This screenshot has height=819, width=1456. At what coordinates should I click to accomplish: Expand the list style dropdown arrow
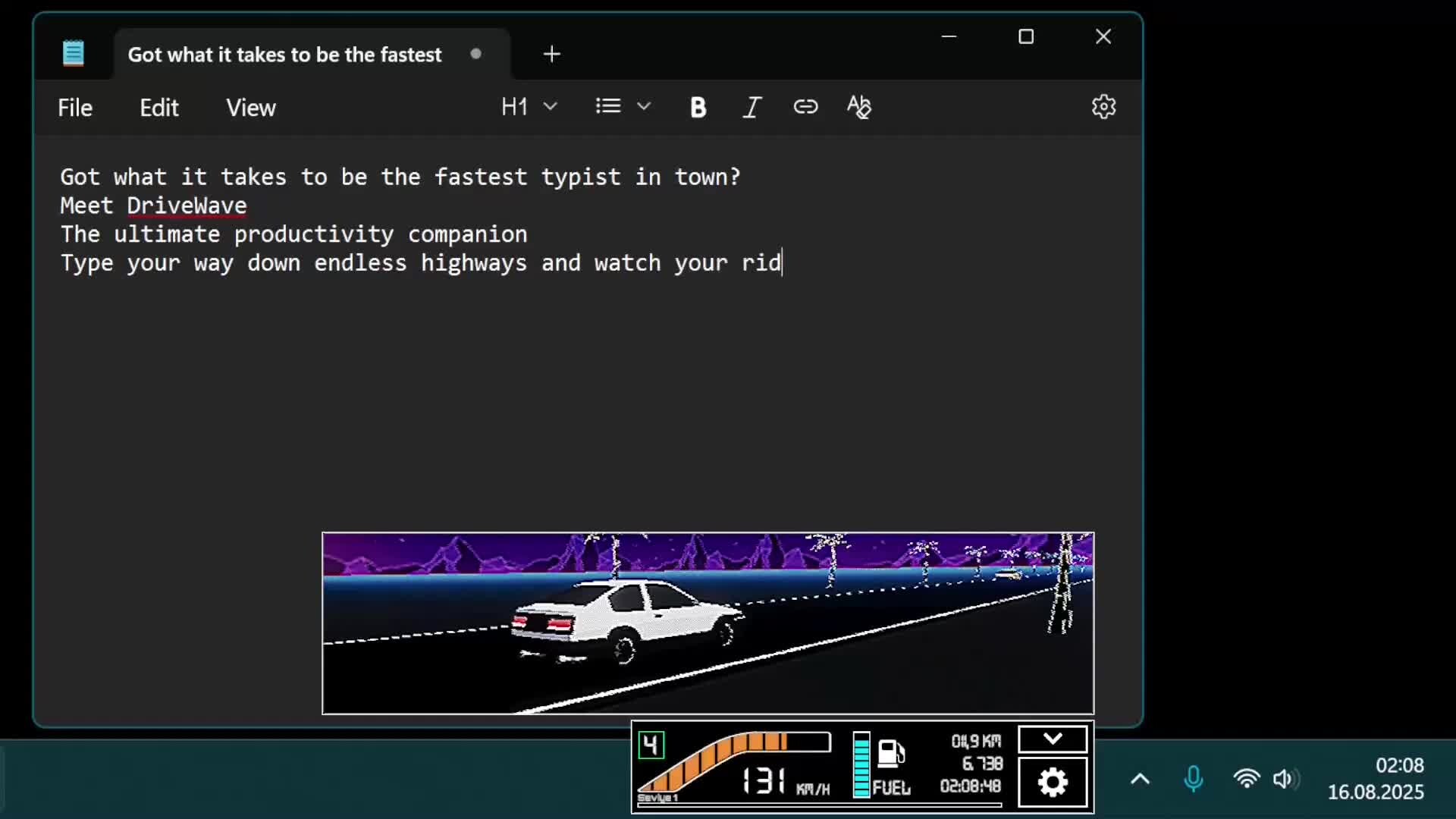[644, 107]
